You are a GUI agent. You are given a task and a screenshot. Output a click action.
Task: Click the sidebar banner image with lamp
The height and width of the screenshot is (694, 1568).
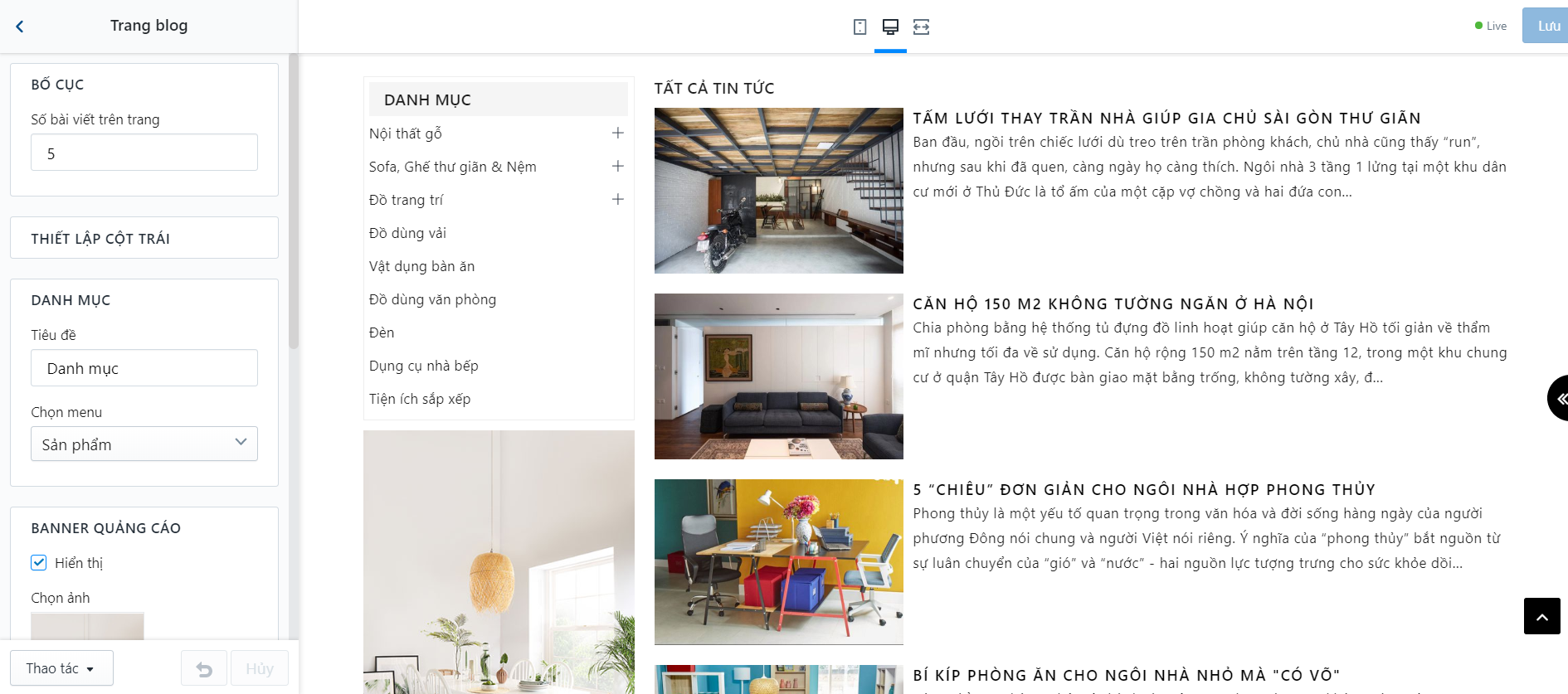[499, 562]
